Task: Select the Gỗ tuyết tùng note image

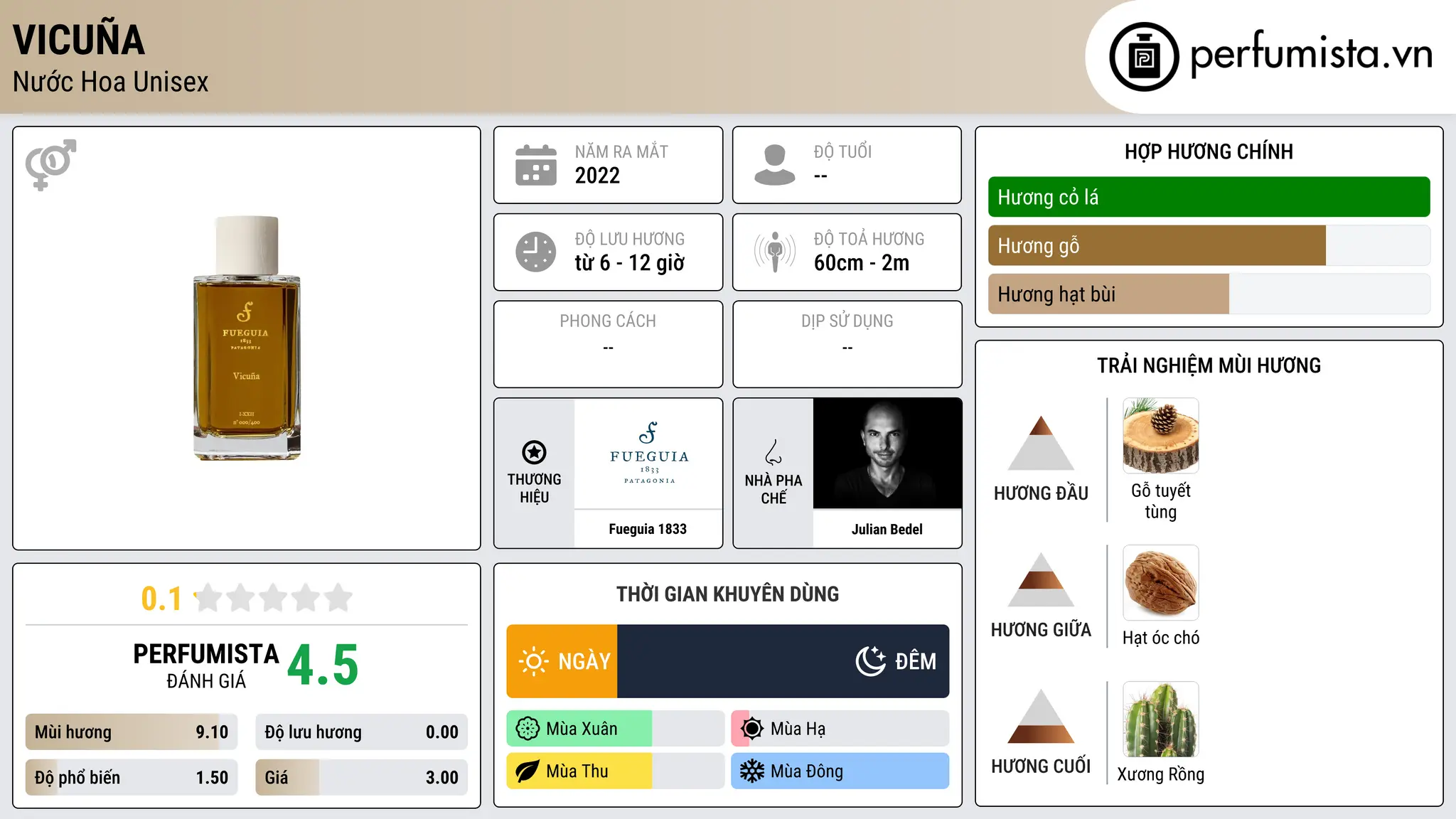Action: [x=1161, y=436]
